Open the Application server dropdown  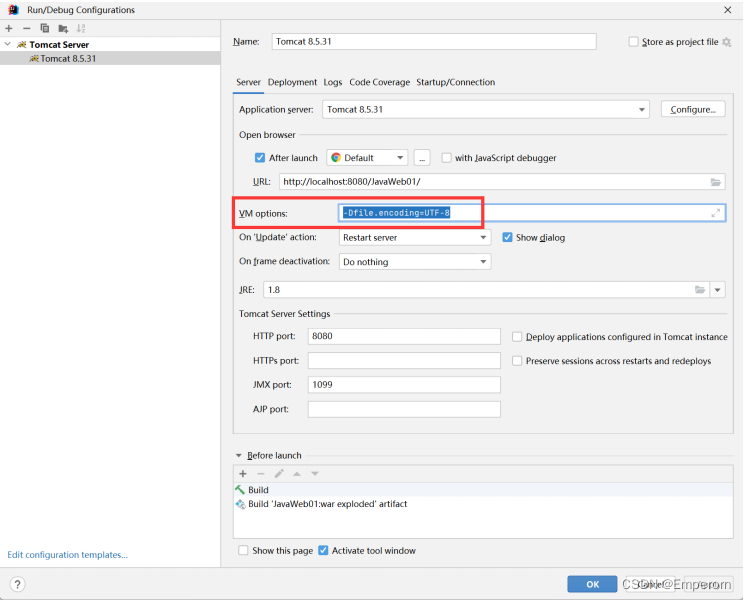pyautogui.click(x=486, y=109)
